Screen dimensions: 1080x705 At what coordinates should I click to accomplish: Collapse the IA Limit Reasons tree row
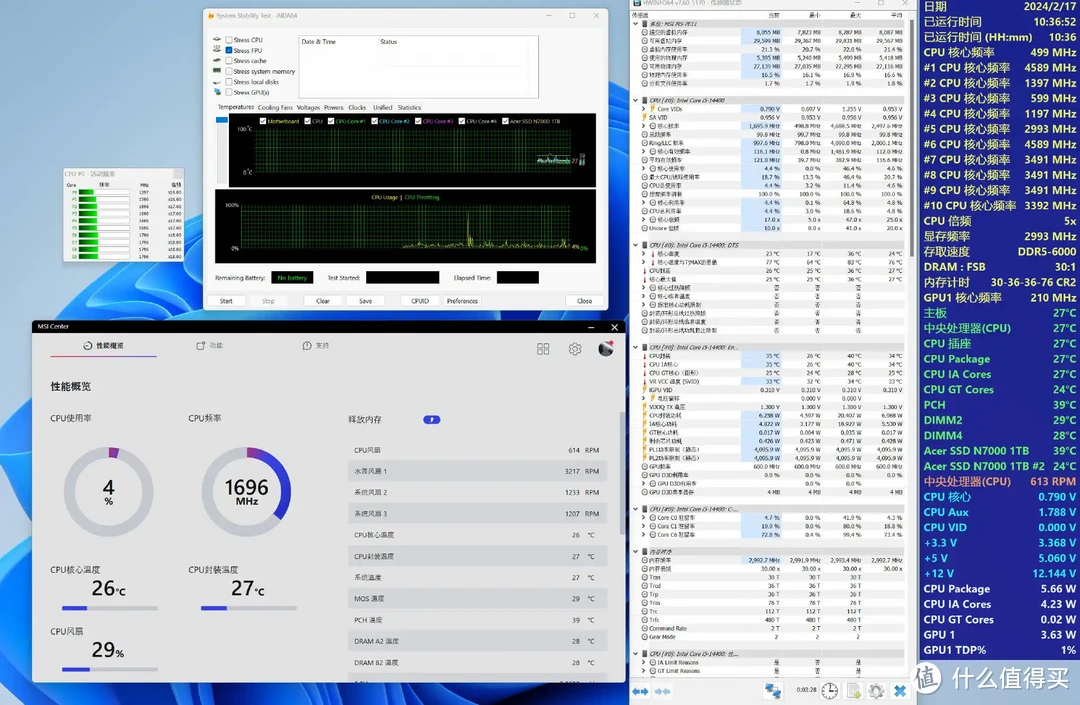643,663
